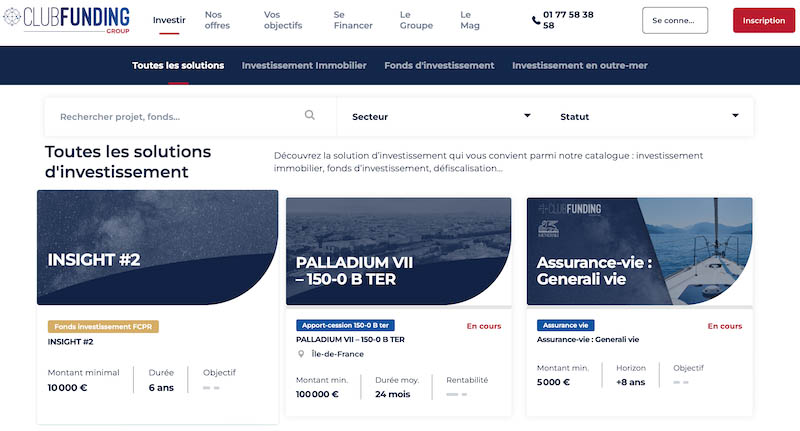Click the +8 ans horizon value

pyautogui.click(x=631, y=382)
